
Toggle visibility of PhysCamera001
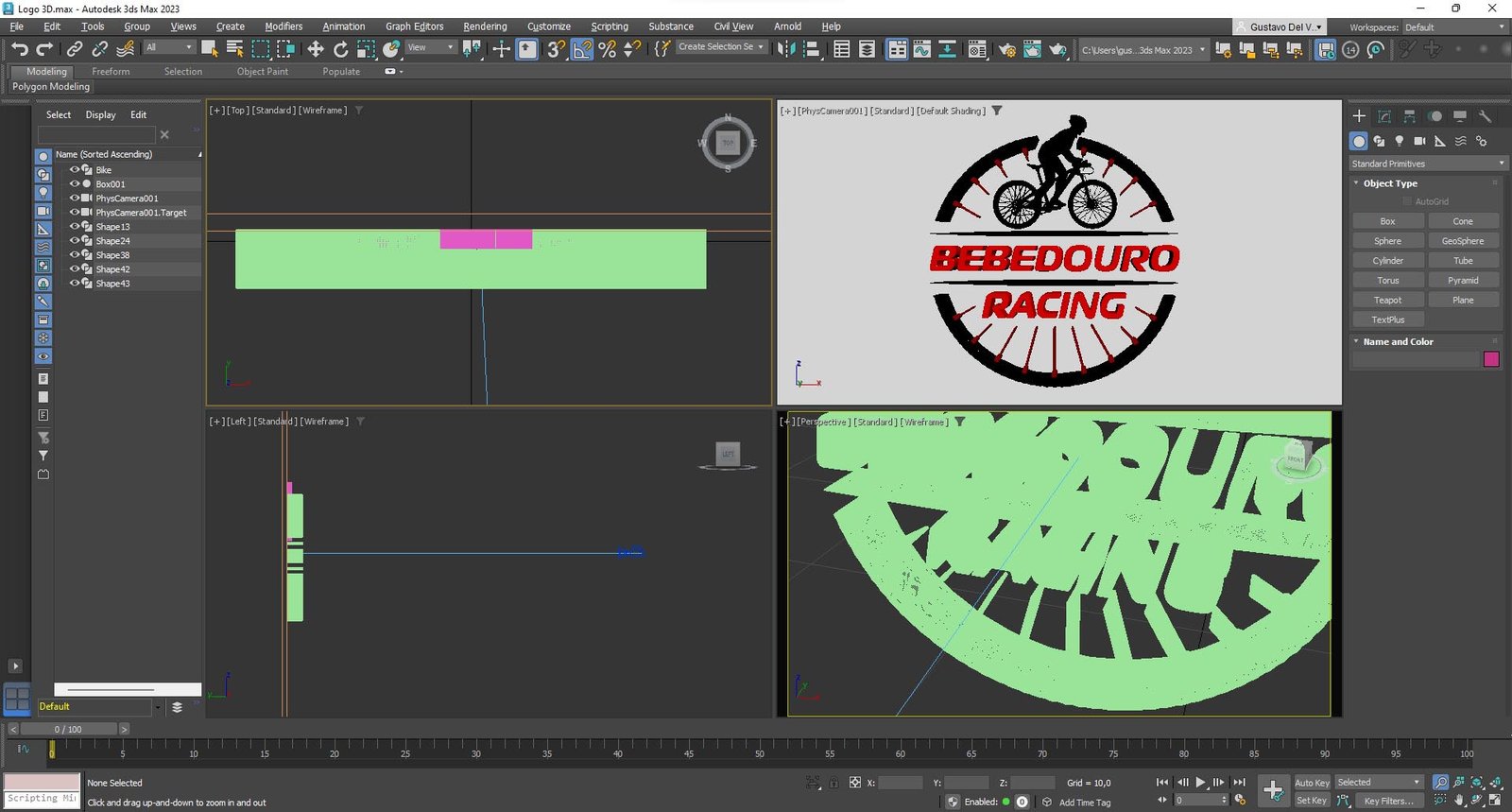click(75, 199)
